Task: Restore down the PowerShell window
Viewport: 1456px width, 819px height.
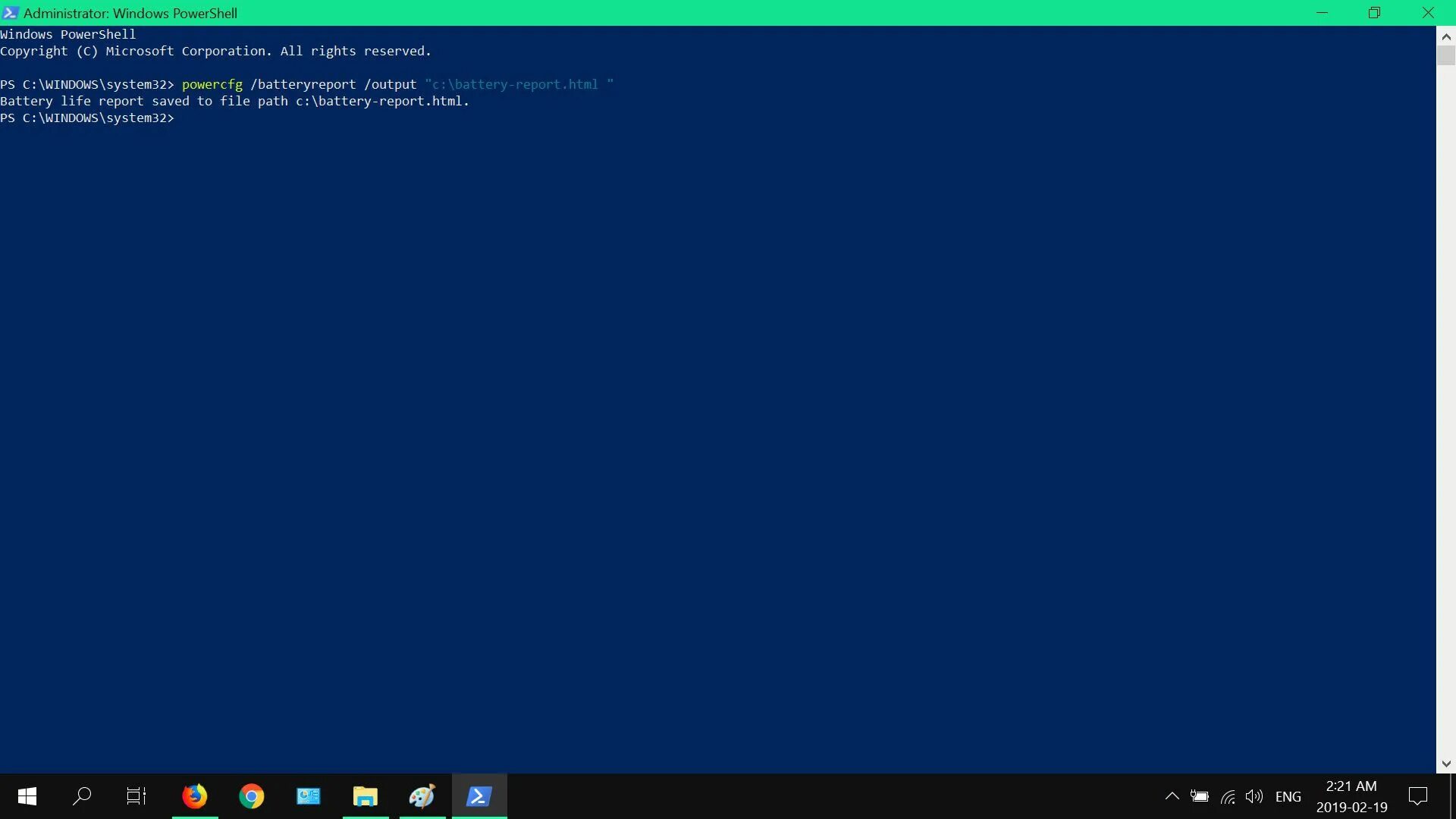Action: (1374, 13)
